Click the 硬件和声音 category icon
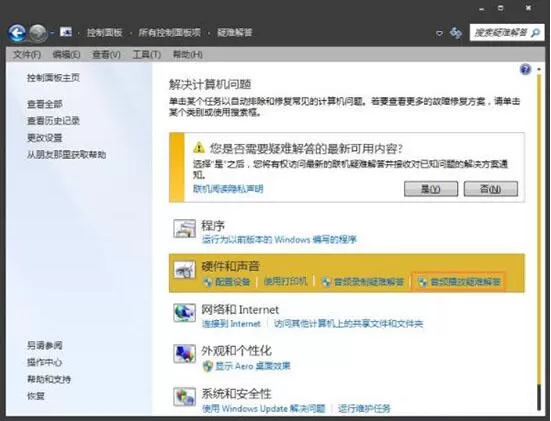Viewport: 551px width, 421px height. coord(184,270)
